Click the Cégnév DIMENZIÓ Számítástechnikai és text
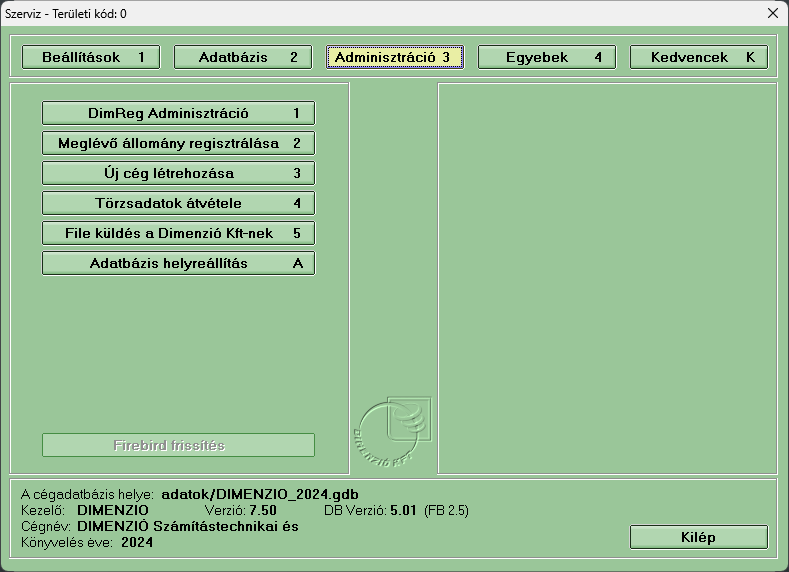Viewport: 789px width, 572px height. pyautogui.click(x=188, y=526)
